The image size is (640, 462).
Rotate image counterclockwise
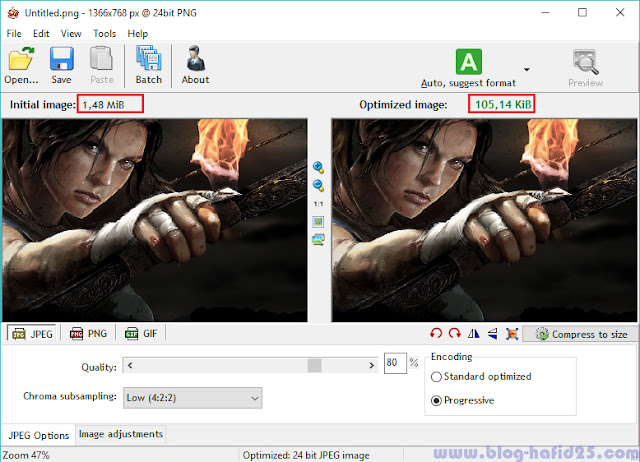[436, 334]
